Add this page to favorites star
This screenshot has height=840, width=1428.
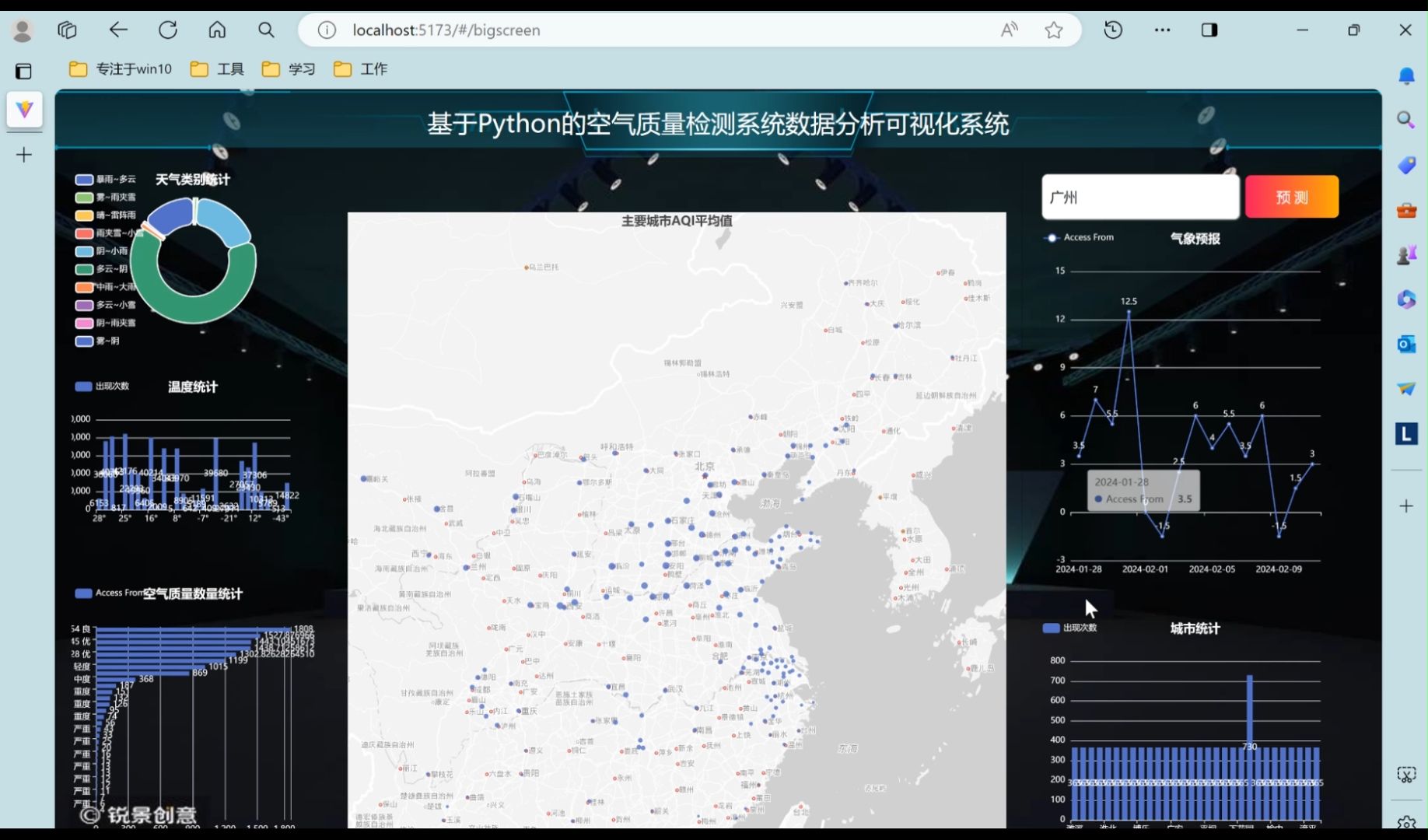(x=1053, y=30)
